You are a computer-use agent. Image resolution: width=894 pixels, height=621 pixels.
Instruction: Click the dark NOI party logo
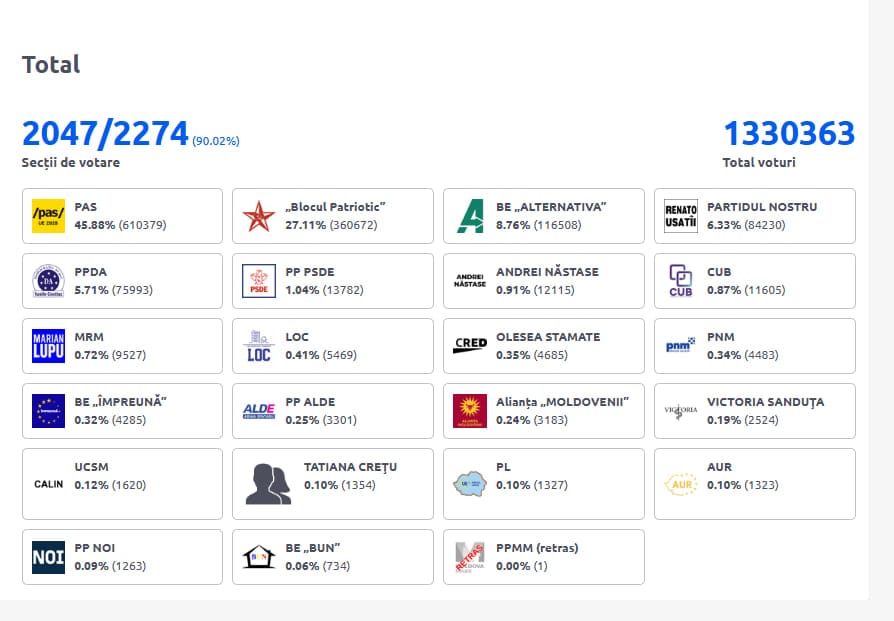[48, 557]
